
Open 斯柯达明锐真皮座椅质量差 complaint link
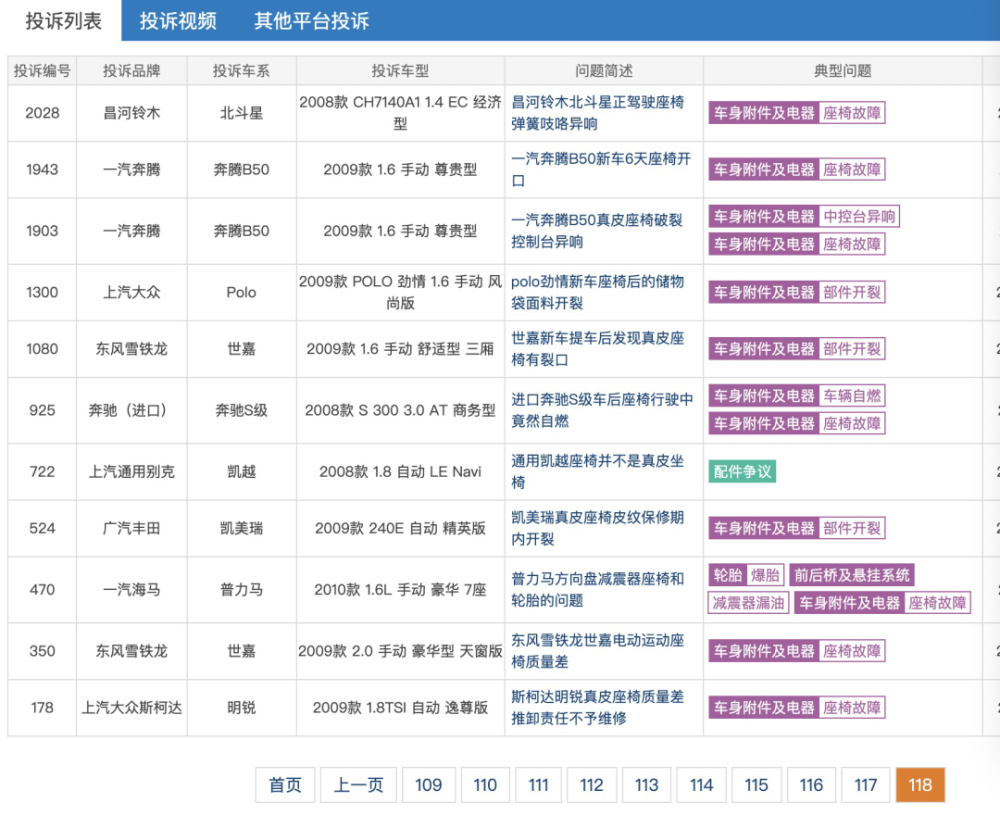click(x=598, y=708)
